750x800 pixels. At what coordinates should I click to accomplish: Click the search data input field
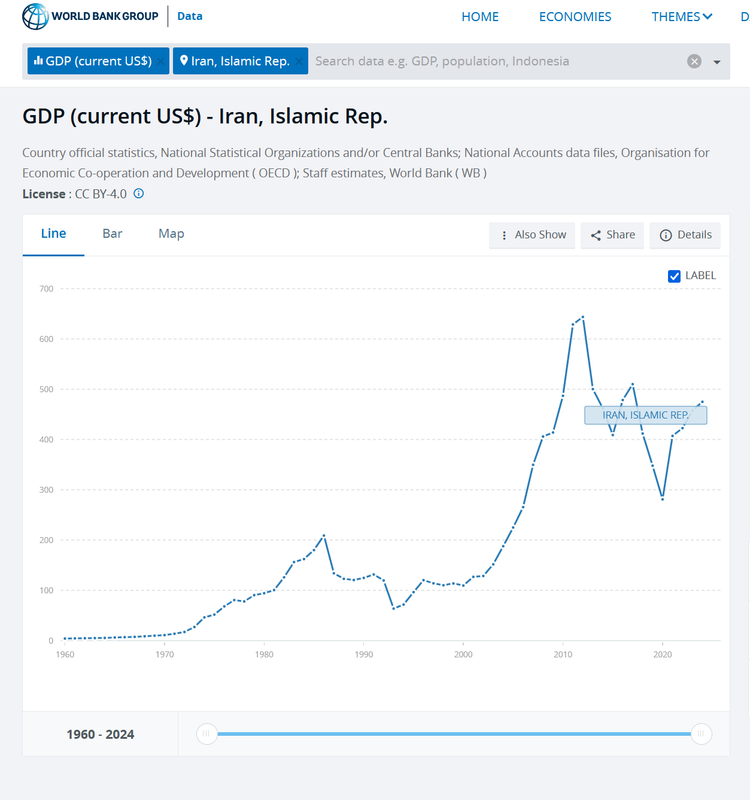tap(490, 61)
